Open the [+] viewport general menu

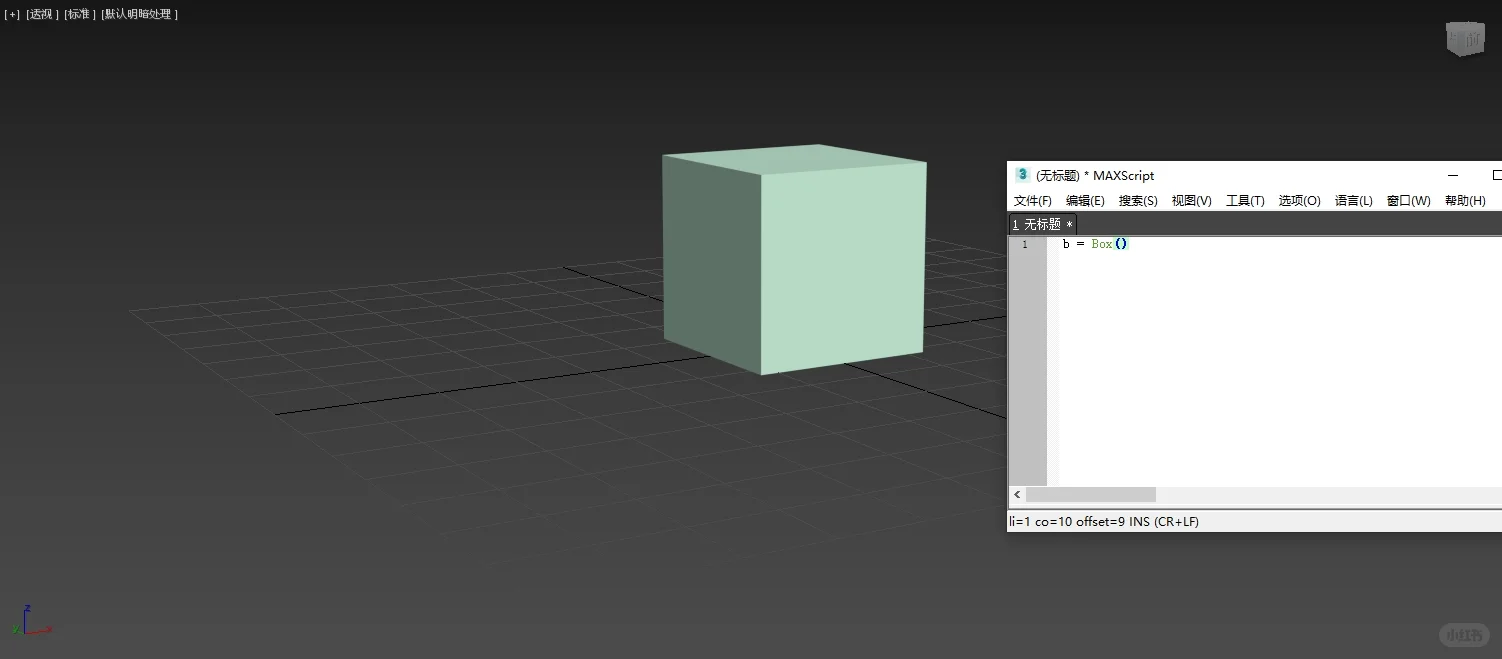pyautogui.click(x=11, y=13)
